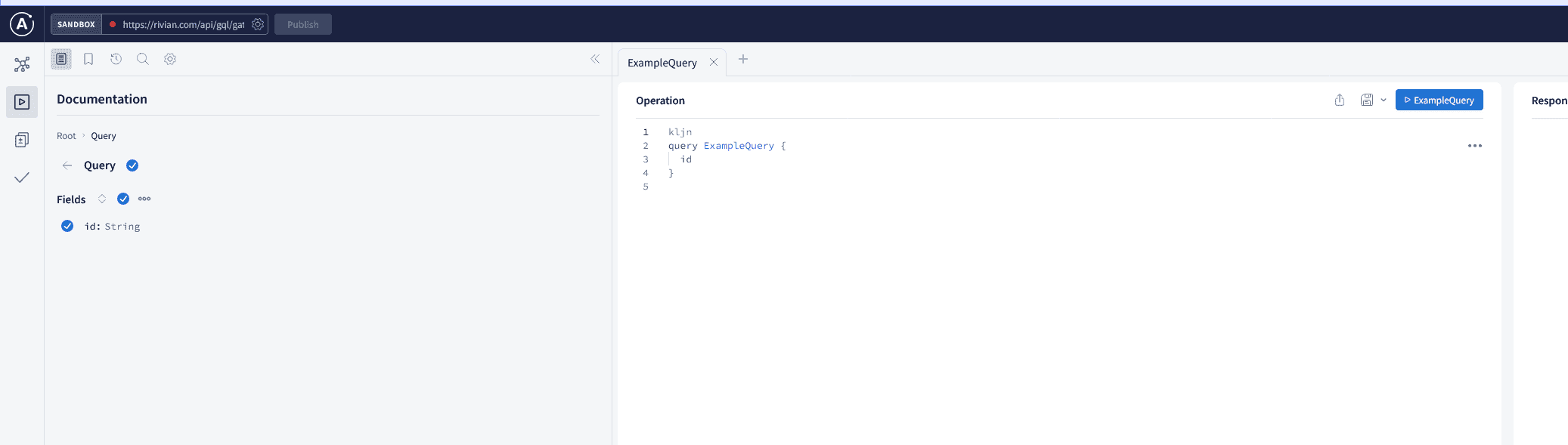
Task: Click Query in the breadcrumb
Action: 104,136
